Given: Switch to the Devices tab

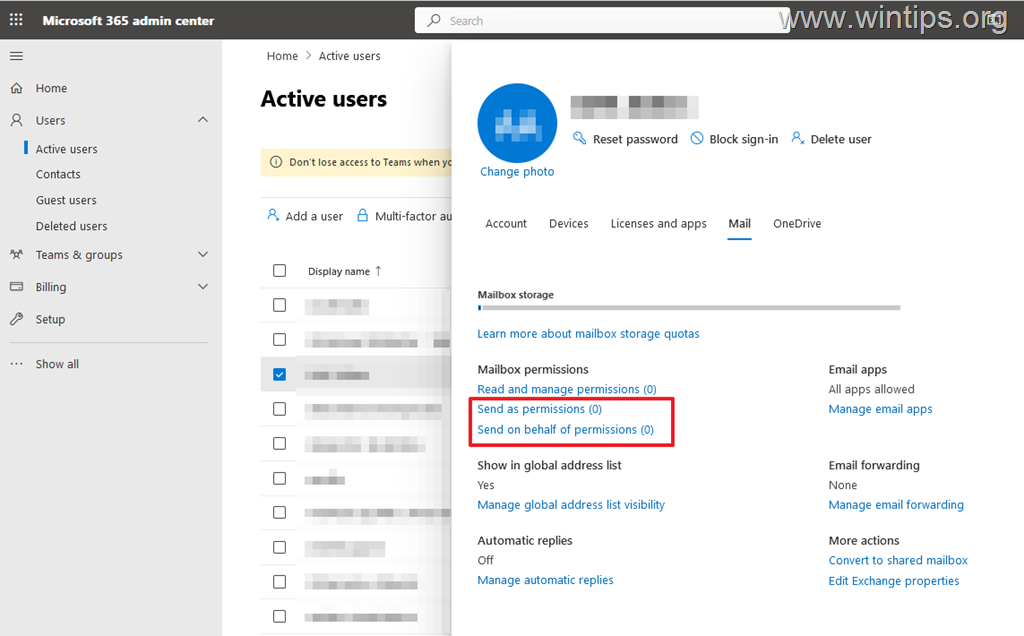Looking at the screenshot, I should point(568,223).
